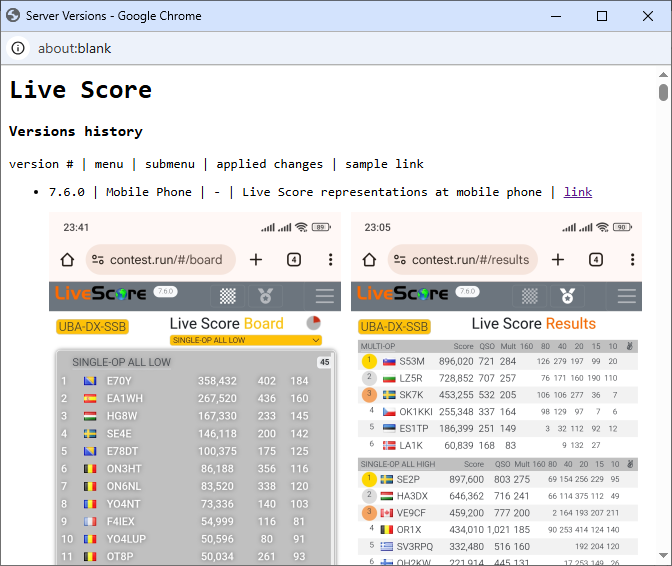The width and height of the screenshot is (672, 566).
Task: Click the medal icon in MULTI-OP header
Action: [x=629, y=346]
